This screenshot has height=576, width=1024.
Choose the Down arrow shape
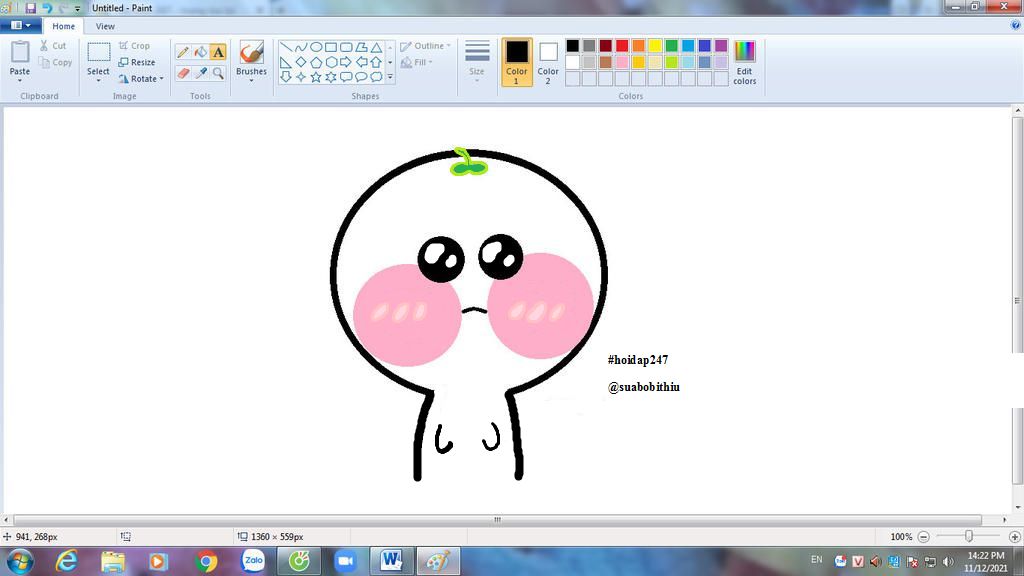tap(285, 77)
